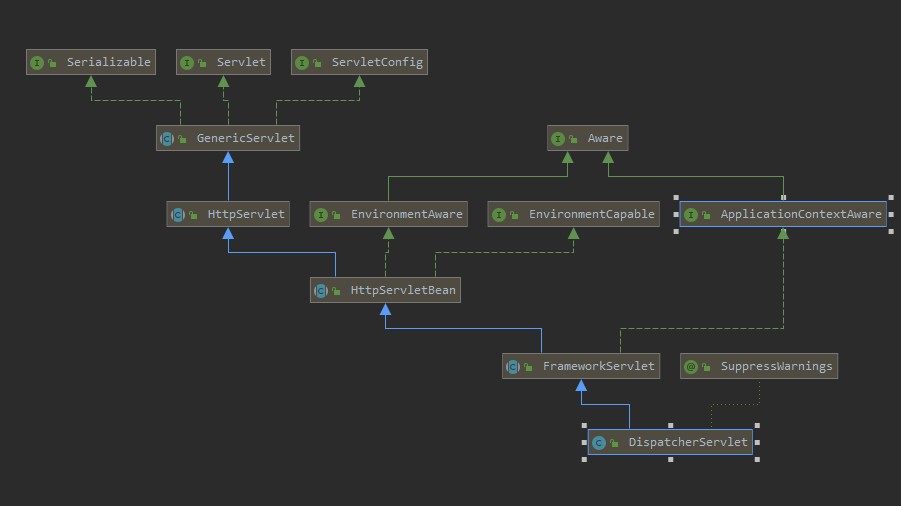Click the class icon on DispatcherServlet node
Image resolution: width=901 pixels, height=506 pixels.
[x=598, y=442]
